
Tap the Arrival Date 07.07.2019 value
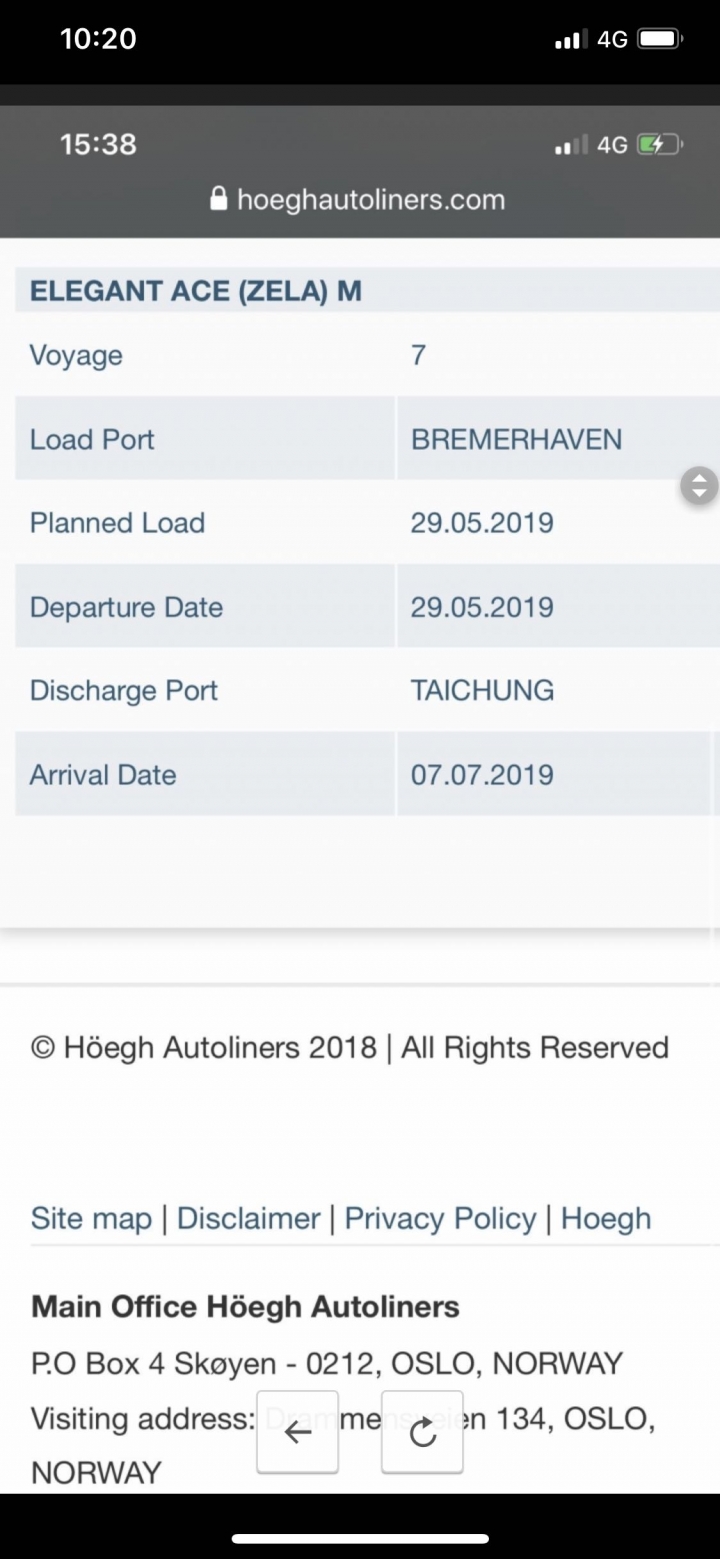[x=482, y=774]
